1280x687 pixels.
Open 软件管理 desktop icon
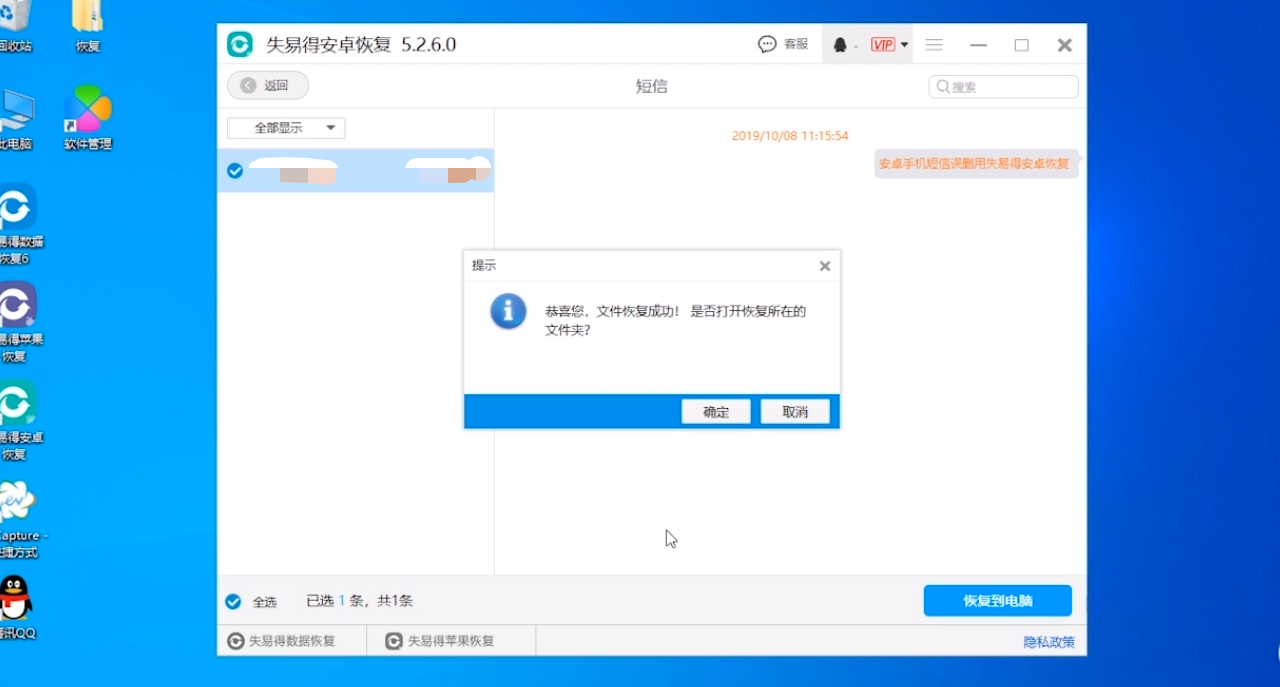click(x=88, y=118)
